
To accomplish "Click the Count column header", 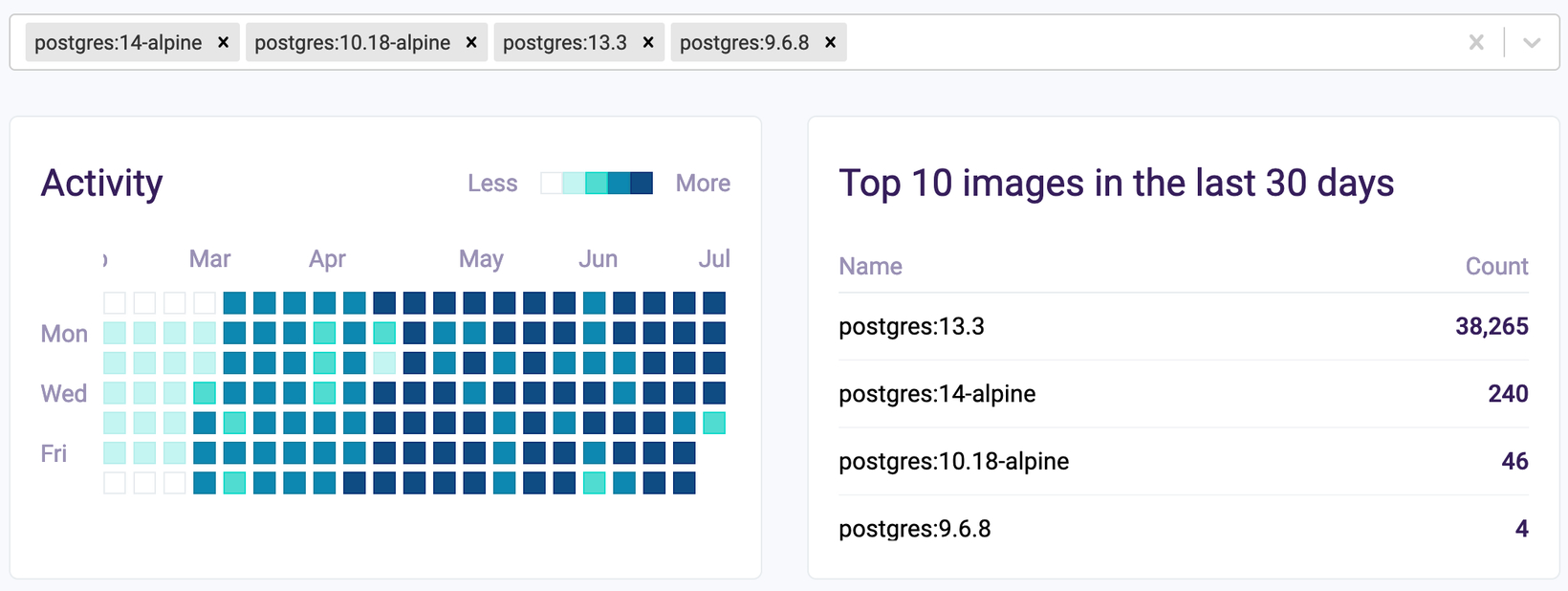I will [1496, 266].
